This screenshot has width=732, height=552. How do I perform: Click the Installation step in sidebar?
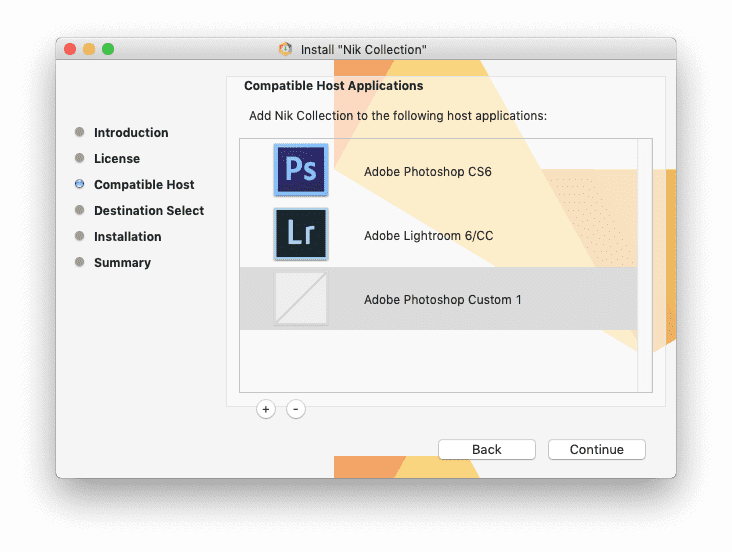coord(127,237)
